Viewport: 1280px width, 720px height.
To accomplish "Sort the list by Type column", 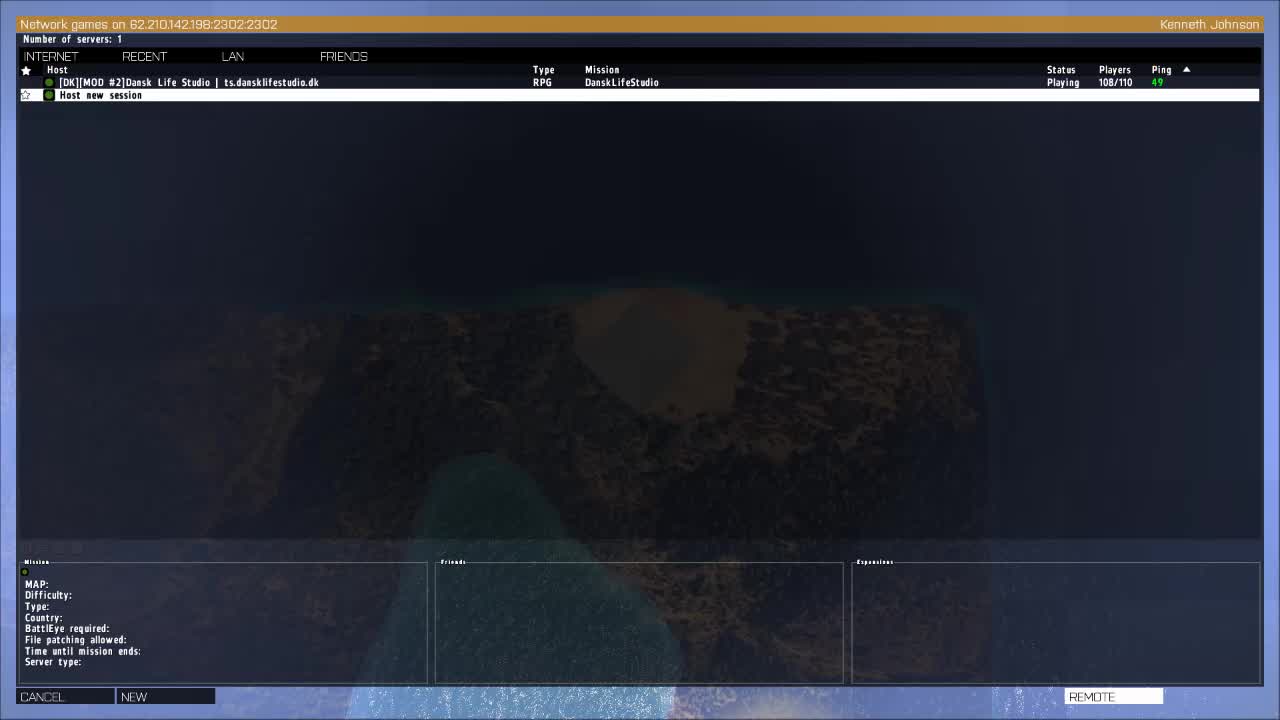I will tap(543, 70).
